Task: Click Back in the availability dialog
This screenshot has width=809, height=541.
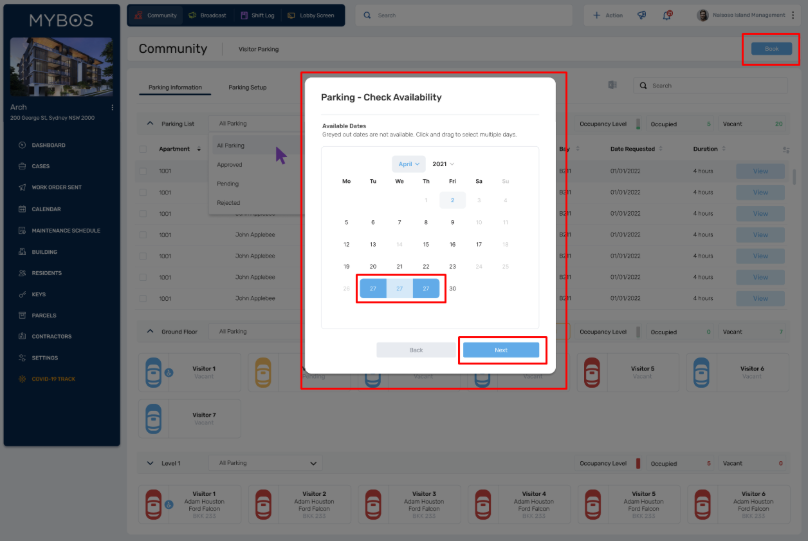Action: (416, 350)
